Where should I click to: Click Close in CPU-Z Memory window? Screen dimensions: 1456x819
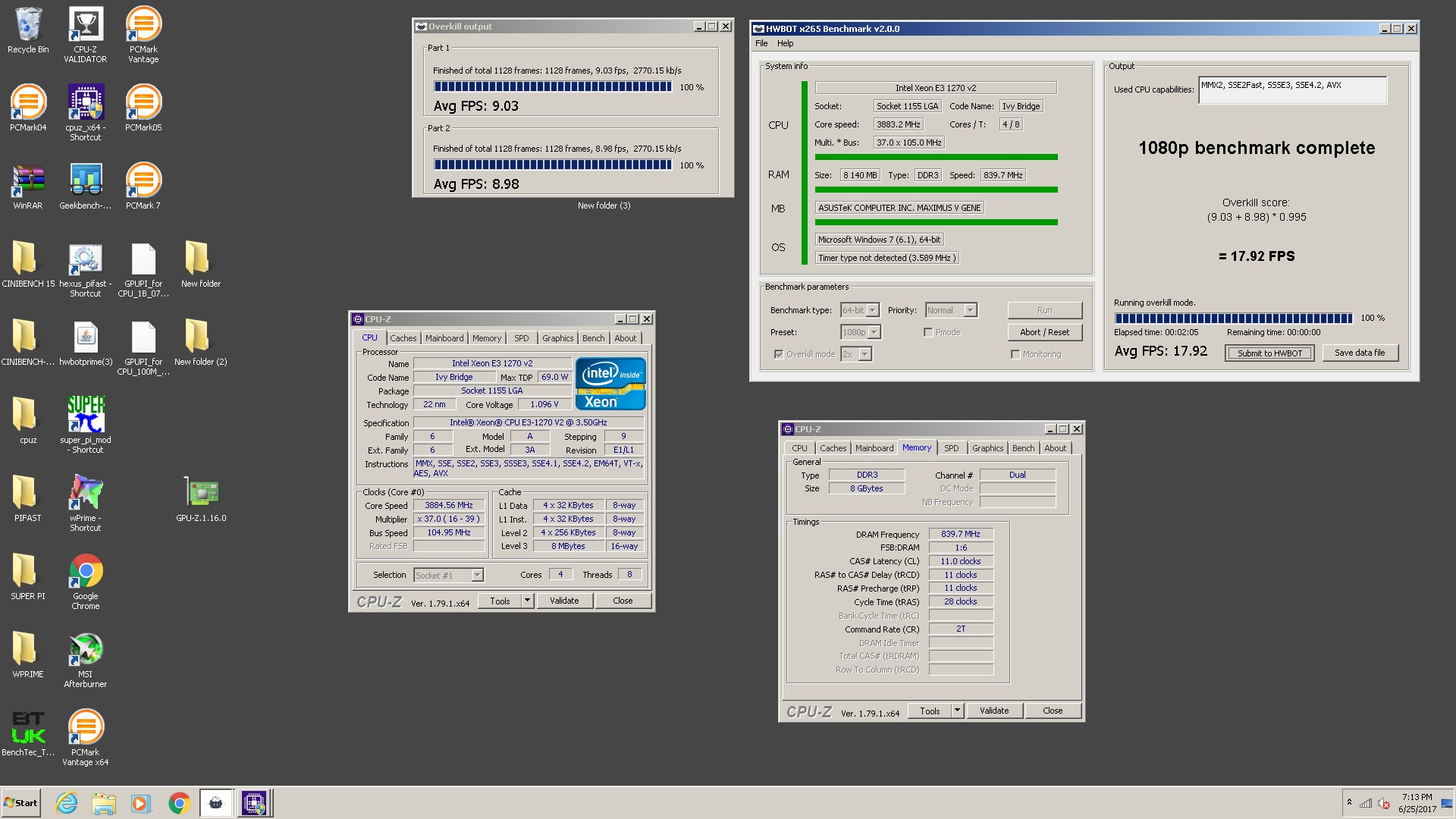click(1053, 711)
